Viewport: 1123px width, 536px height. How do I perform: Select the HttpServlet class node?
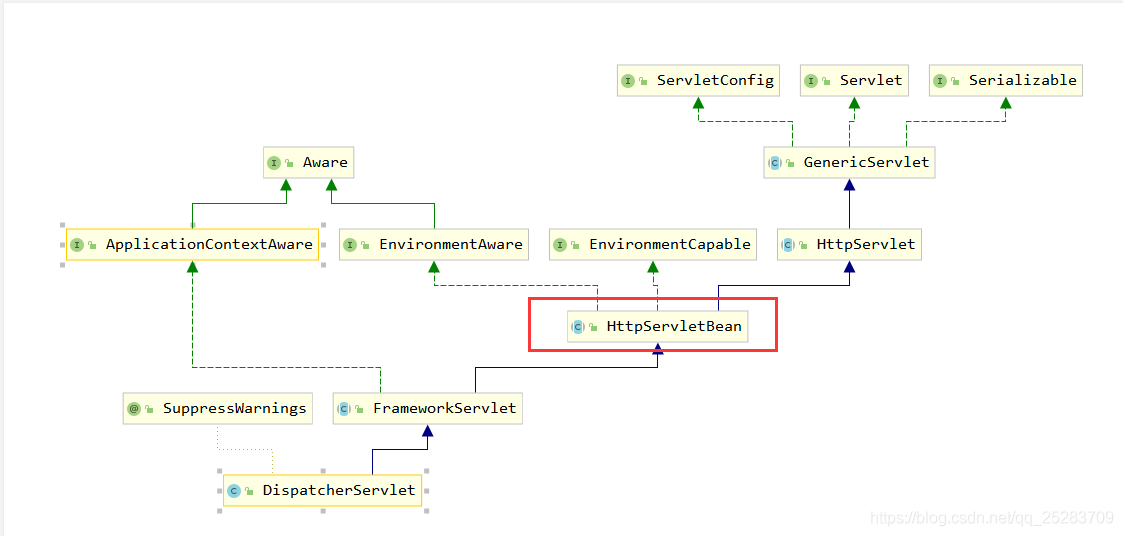click(x=849, y=244)
